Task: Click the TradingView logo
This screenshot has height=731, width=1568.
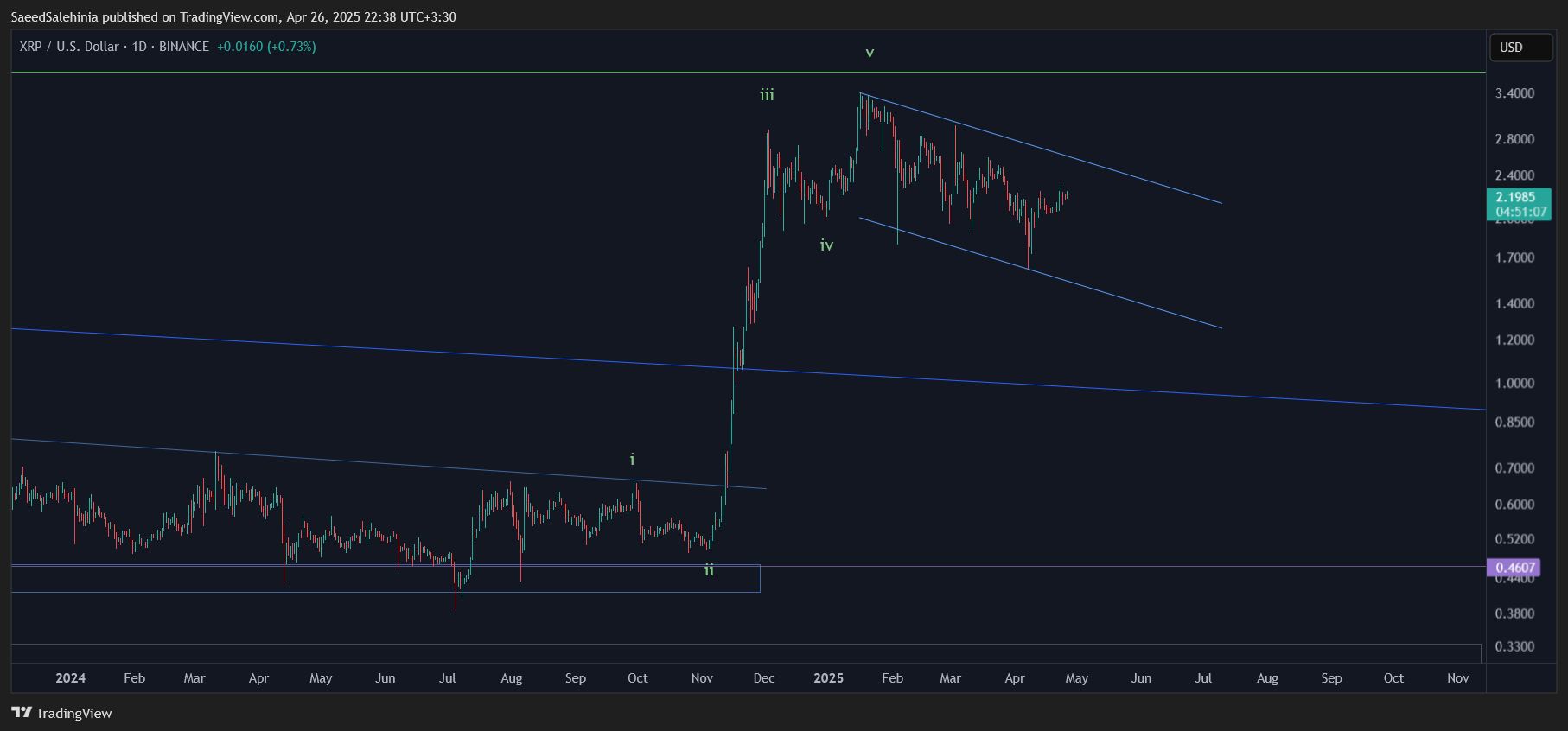Action: tap(61, 713)
